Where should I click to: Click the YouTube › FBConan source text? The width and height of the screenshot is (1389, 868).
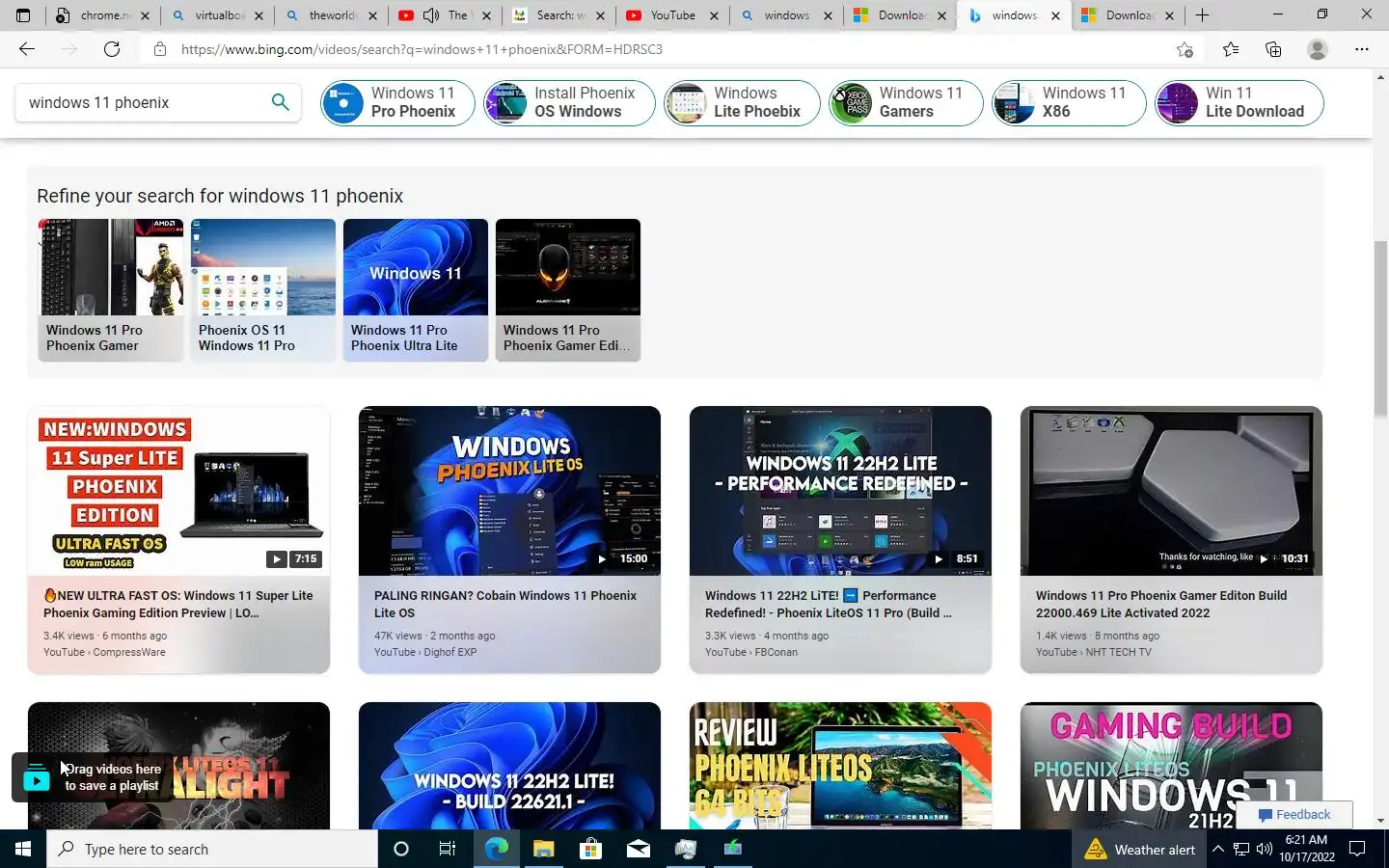751,652
